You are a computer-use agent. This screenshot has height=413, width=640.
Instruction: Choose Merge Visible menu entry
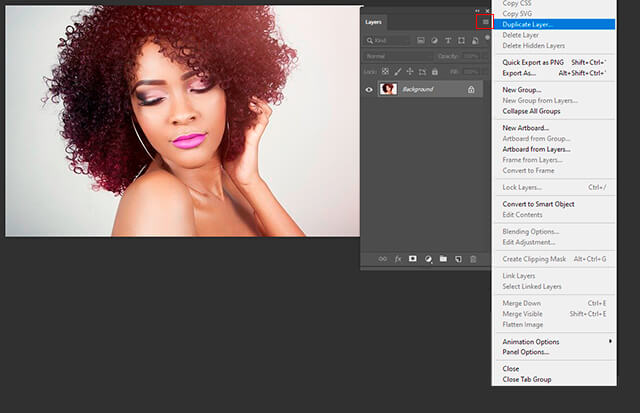coord(554,314)
